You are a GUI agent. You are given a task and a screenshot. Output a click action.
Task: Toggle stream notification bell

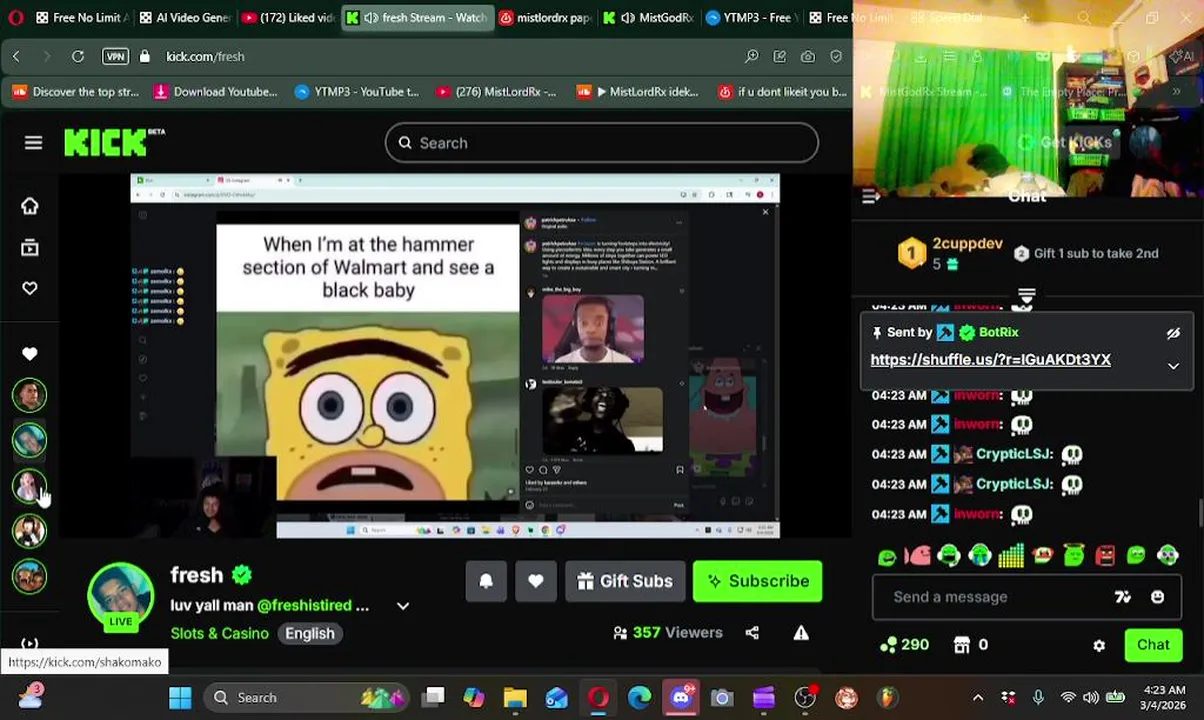click(486, 581)
